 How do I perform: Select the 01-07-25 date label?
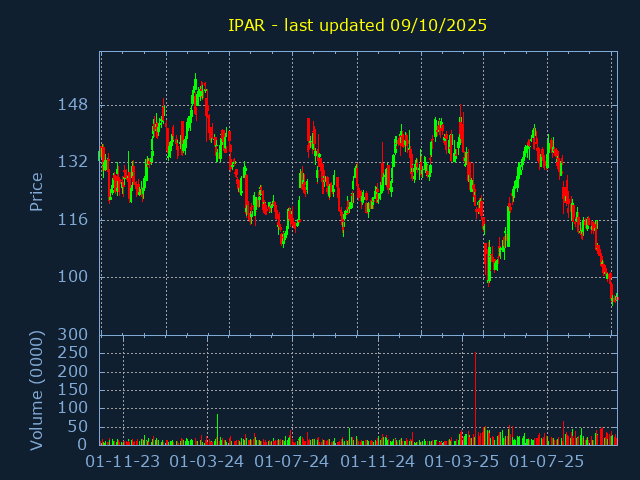pyautogui.click(x=547, y=462)
